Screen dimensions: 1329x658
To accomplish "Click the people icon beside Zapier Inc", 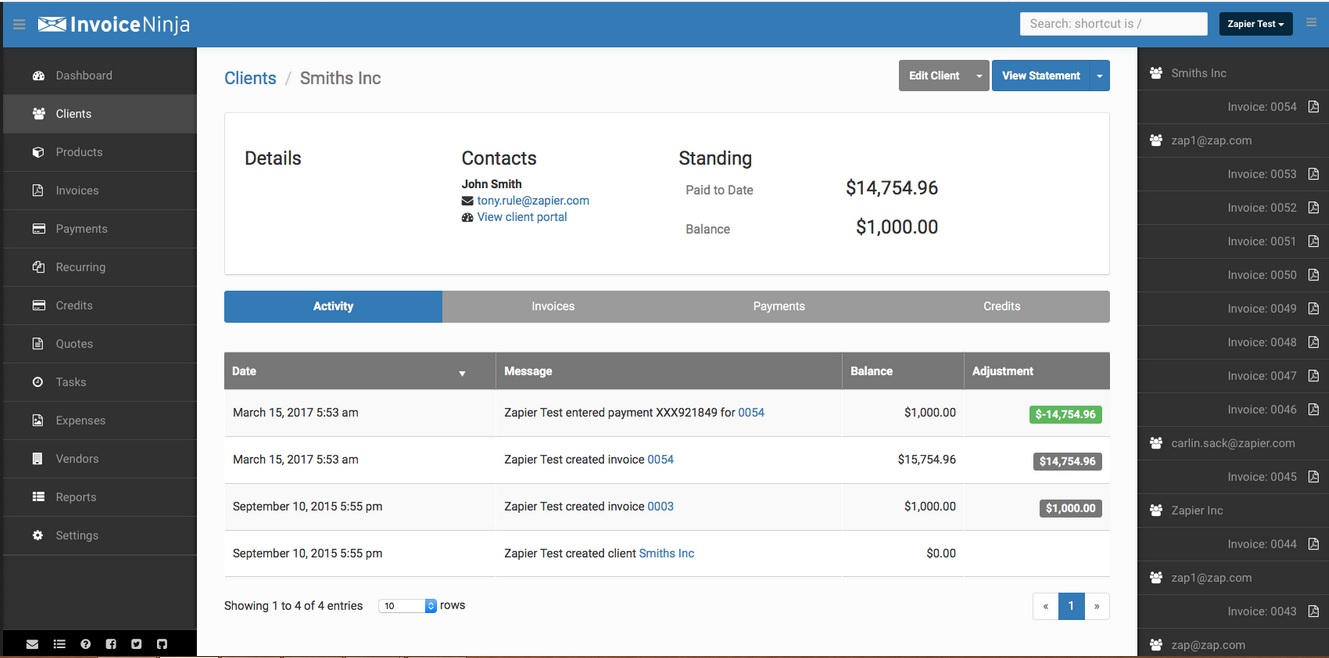I will click(1156, 510).
